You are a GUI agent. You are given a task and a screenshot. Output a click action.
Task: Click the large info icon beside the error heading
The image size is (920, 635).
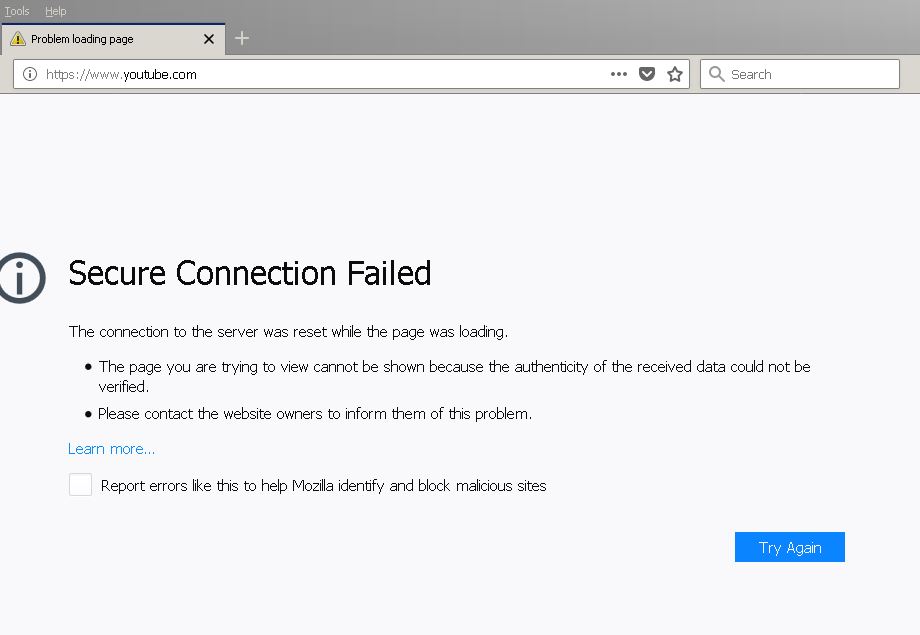tap(22, 277)
